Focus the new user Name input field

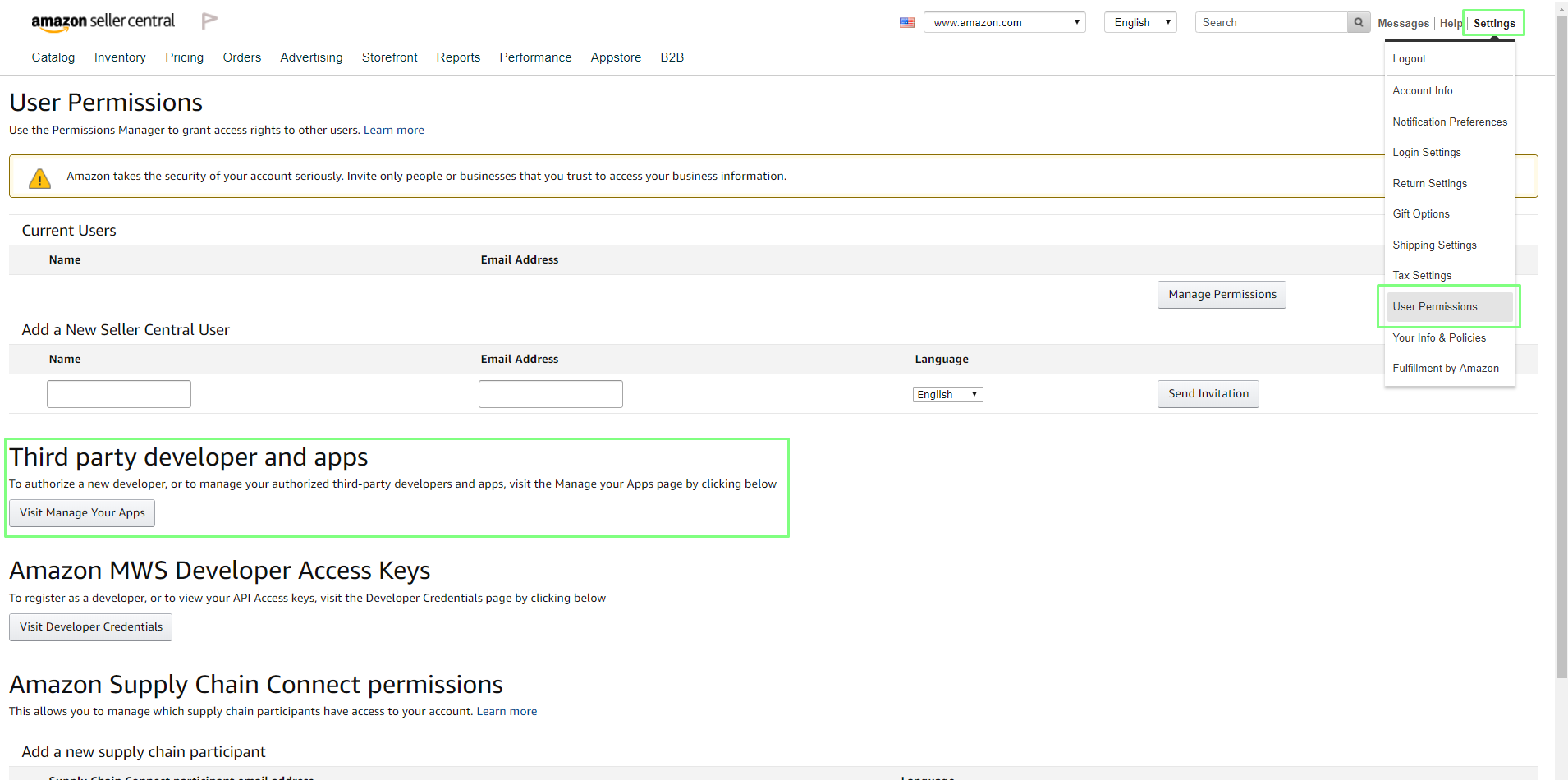point(119,394)
